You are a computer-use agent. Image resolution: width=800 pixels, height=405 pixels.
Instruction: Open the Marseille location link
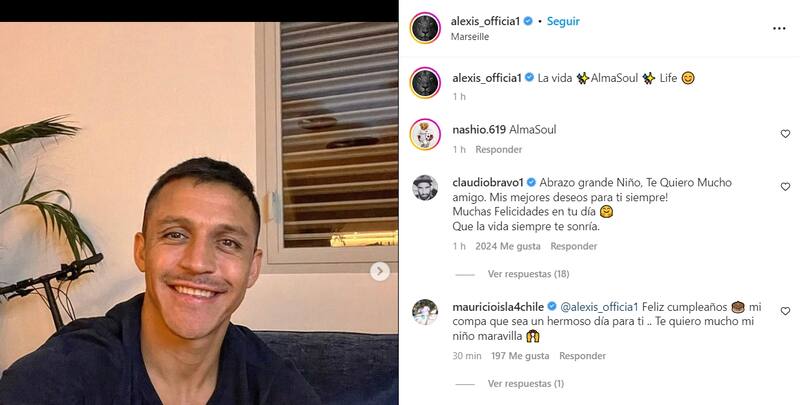(x=470, y=37)
